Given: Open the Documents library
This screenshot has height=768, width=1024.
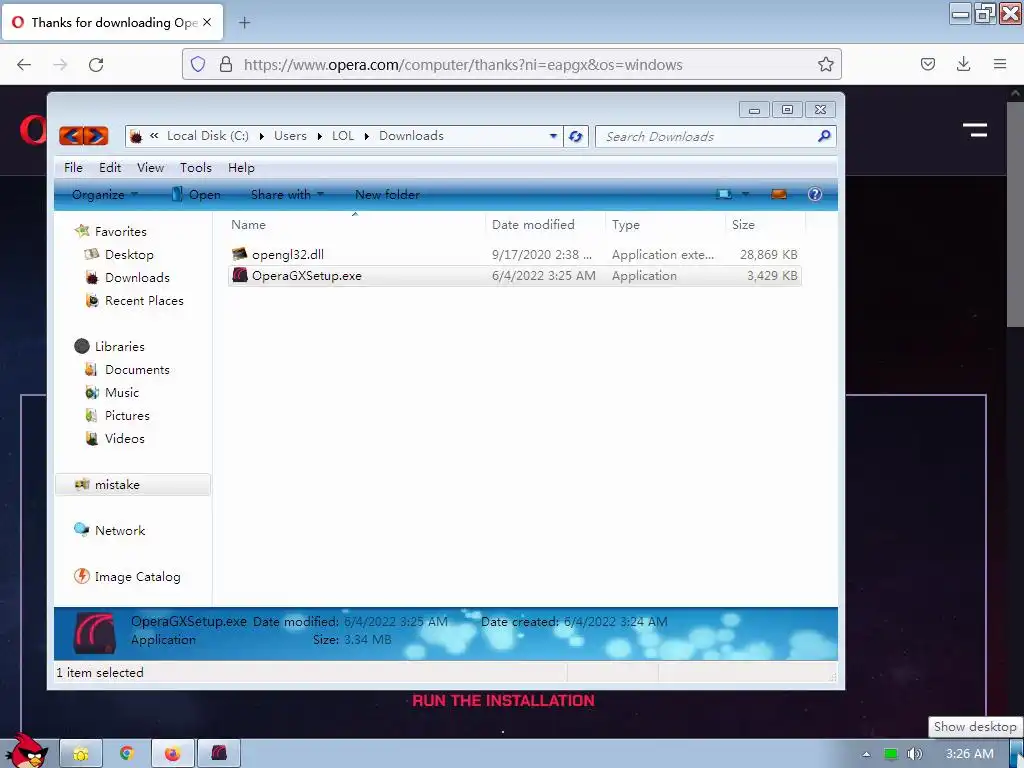Looking at the screenshot, I should 136,370.
